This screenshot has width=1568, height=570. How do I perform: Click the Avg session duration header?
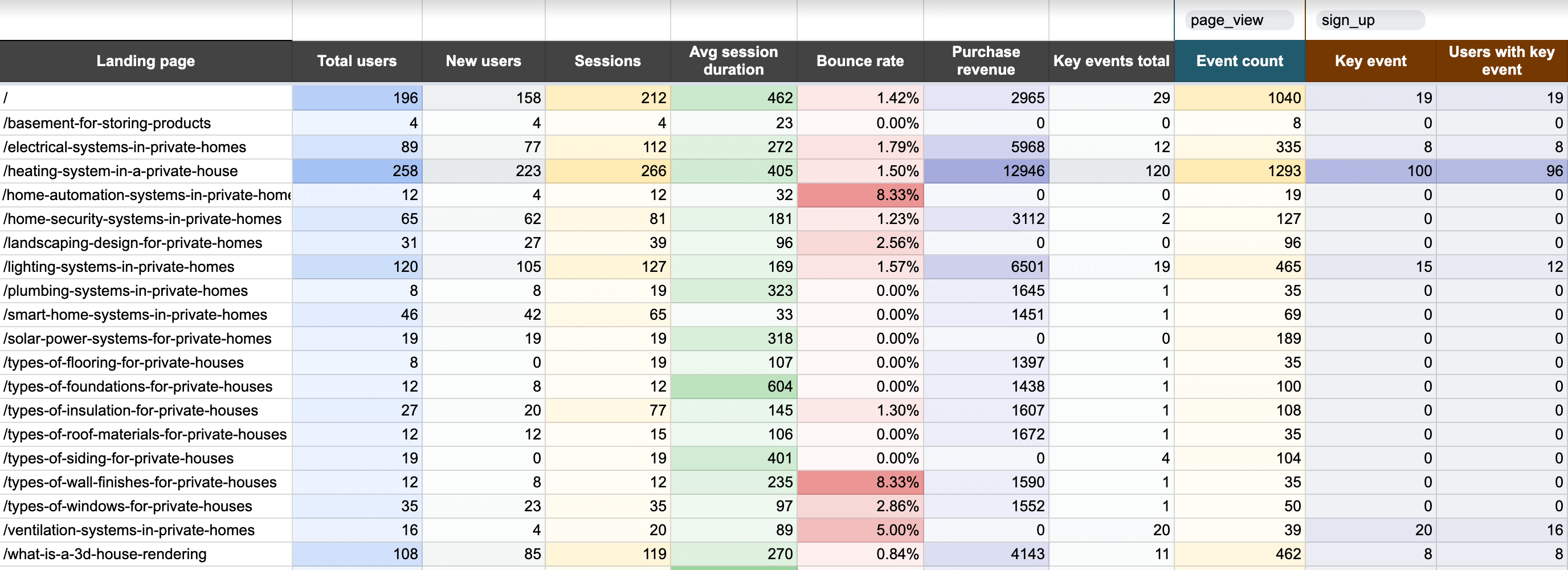pos(733,61)
